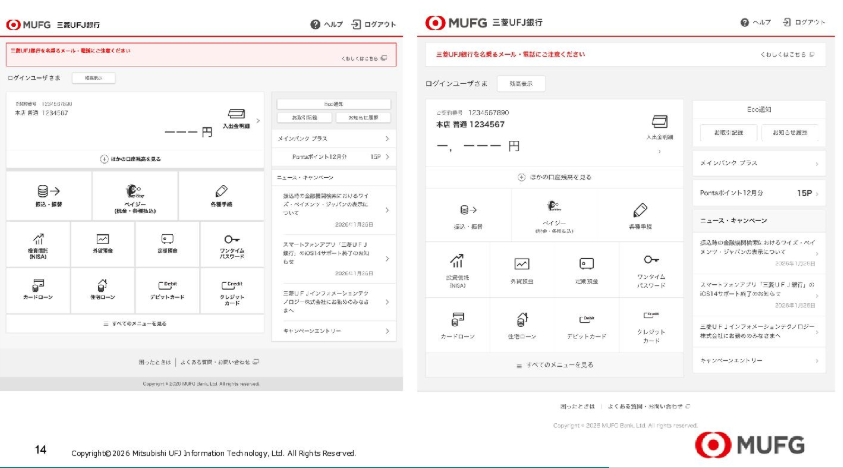The image size is (843, 468).
Task: Click ワンタイムパスワード key icon in right screenshot
Action: coord(651,260)
